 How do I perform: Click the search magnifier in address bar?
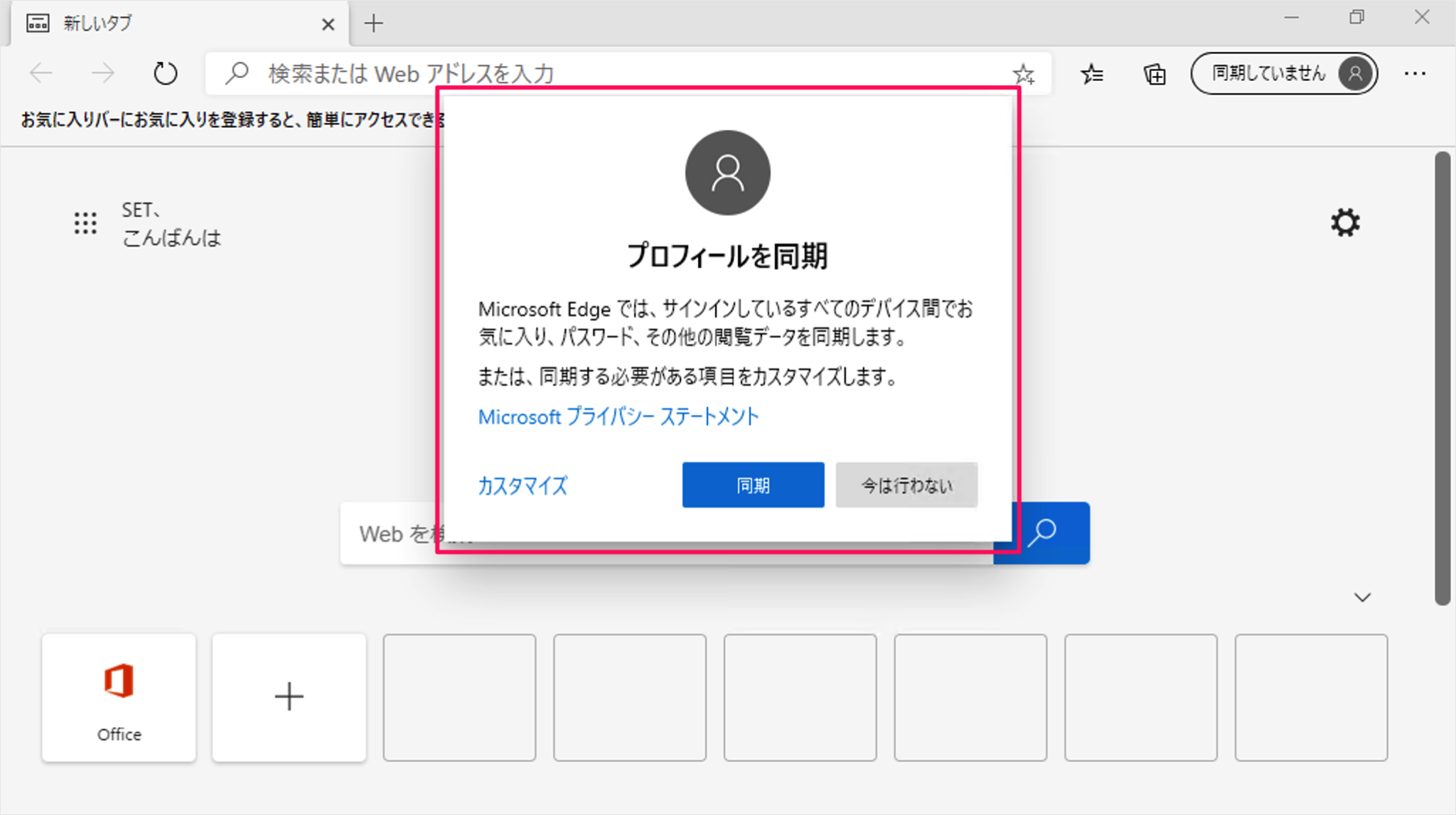point(237,73)
